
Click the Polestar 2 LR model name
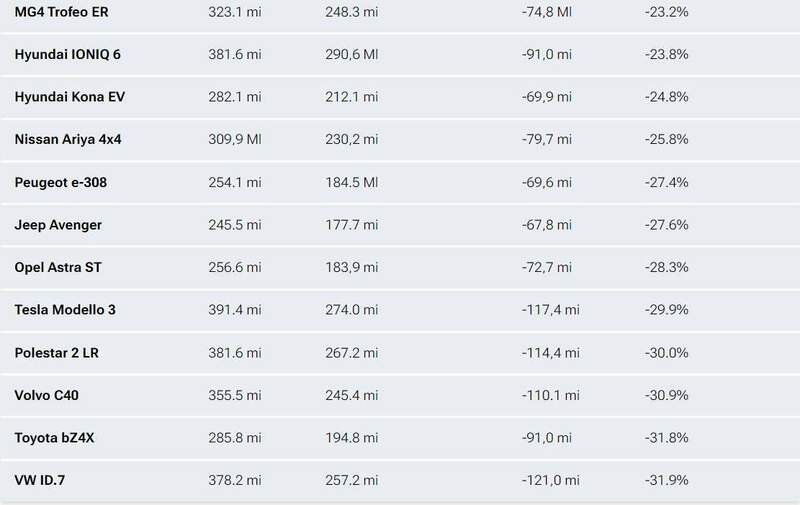tap(59, 353)
